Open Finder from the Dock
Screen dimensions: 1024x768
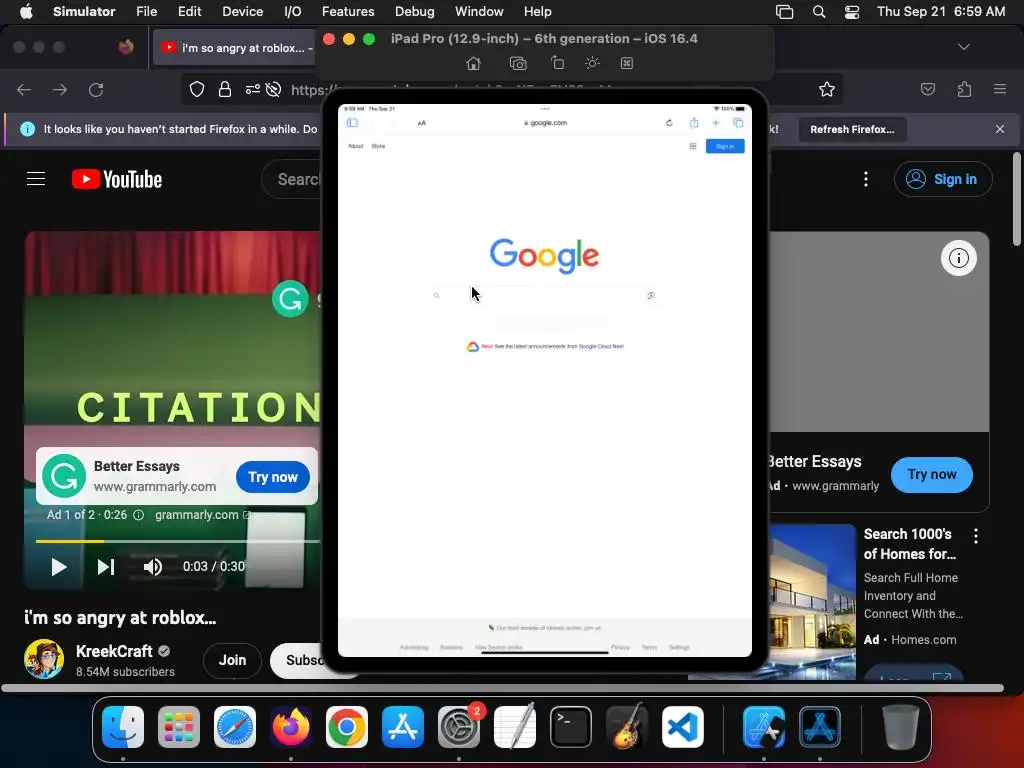coord(123,727)
